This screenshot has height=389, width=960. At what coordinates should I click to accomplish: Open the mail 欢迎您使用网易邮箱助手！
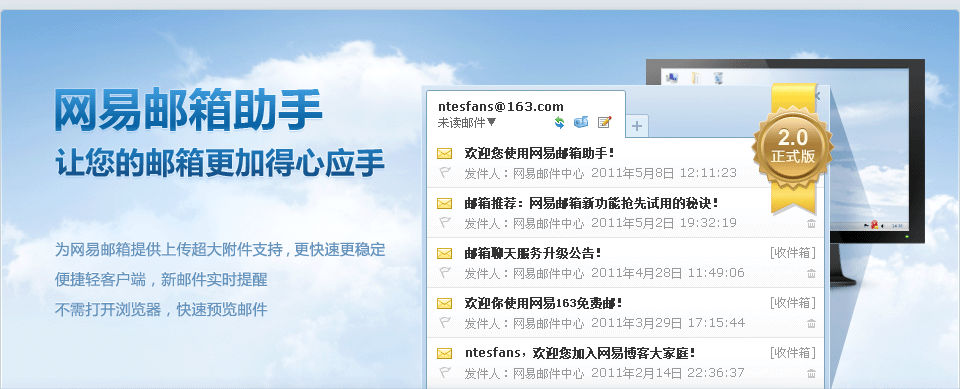540,153
